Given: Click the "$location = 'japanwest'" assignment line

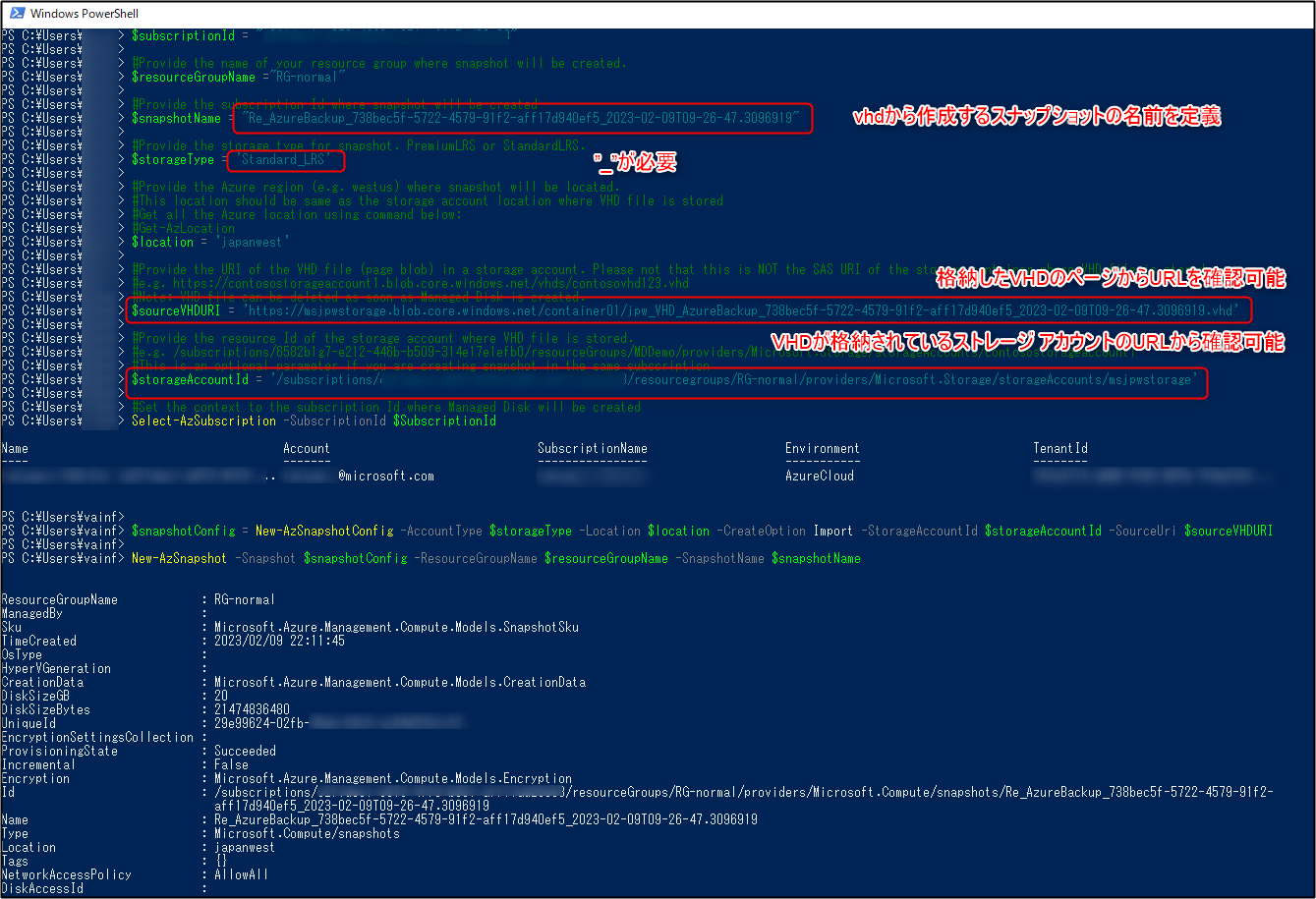Looking at the screenshot, I should click(211, 242).
